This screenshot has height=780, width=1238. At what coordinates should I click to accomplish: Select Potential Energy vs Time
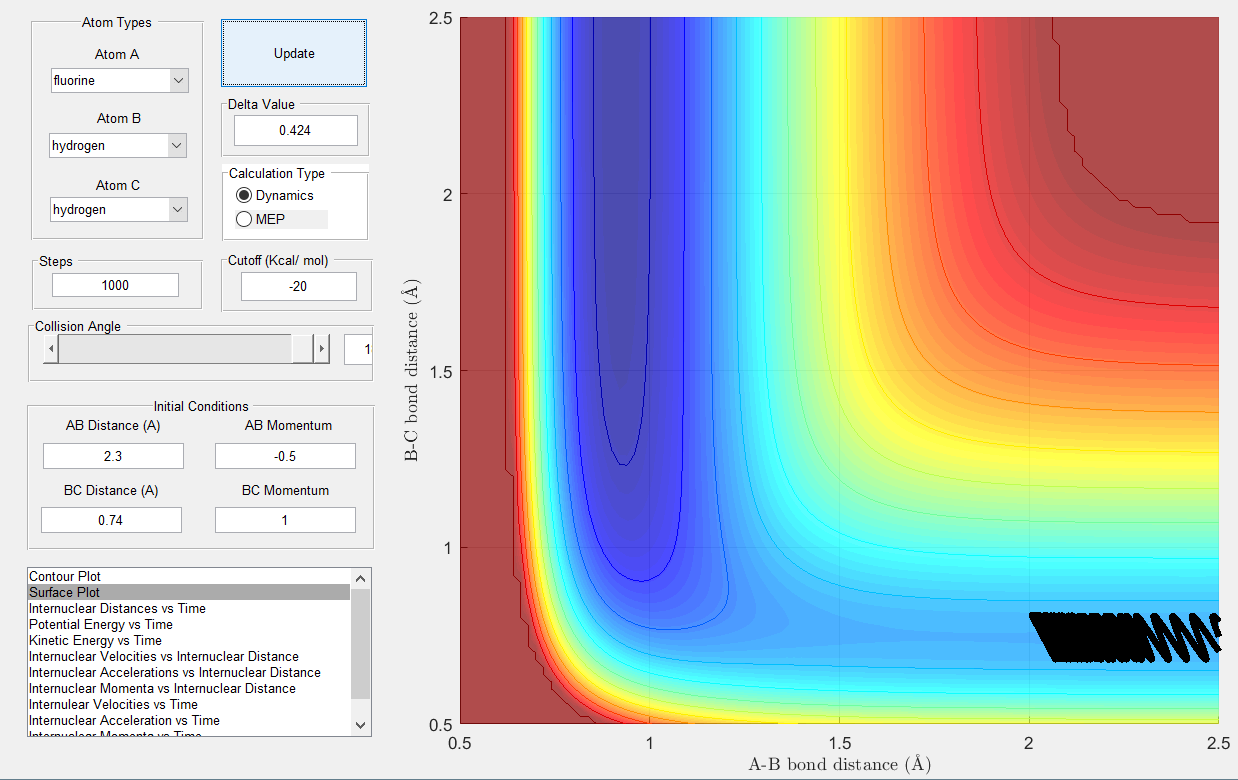[189, 624]
